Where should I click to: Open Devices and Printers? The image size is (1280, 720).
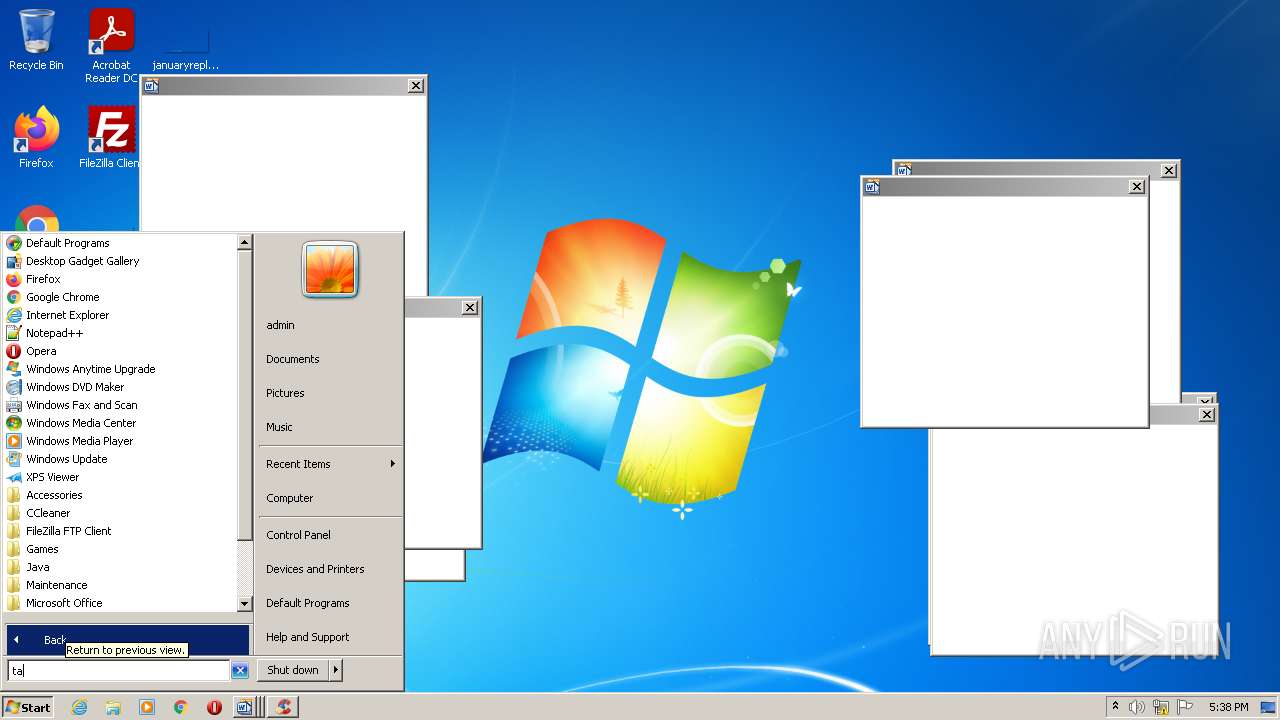click(x=315, y=569)
